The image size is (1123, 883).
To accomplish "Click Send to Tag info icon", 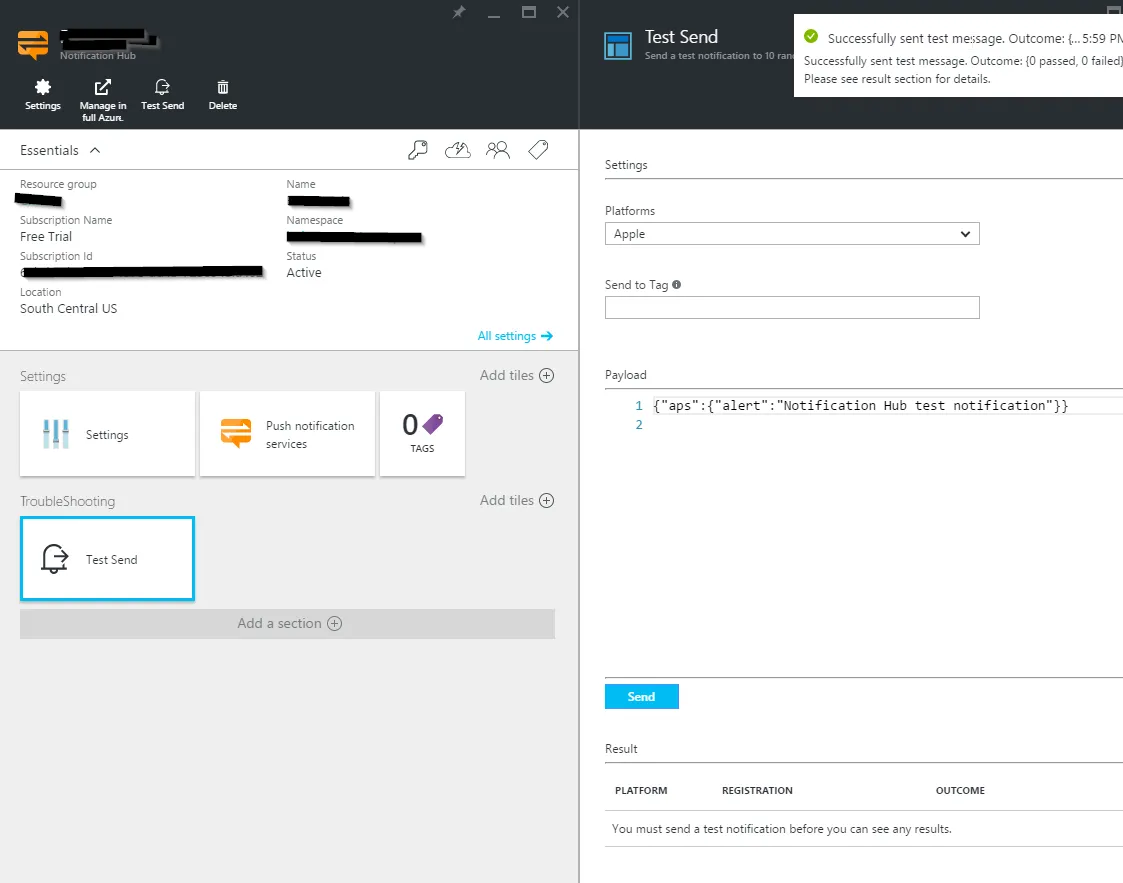I will click(x=677, y=284).
